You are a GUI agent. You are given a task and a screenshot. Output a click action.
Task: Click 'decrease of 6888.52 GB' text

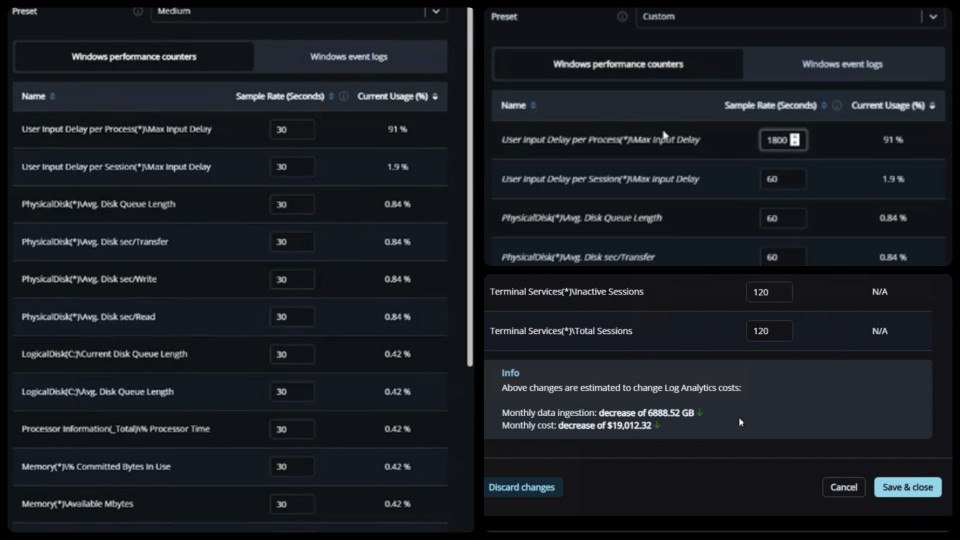point(646,413)
